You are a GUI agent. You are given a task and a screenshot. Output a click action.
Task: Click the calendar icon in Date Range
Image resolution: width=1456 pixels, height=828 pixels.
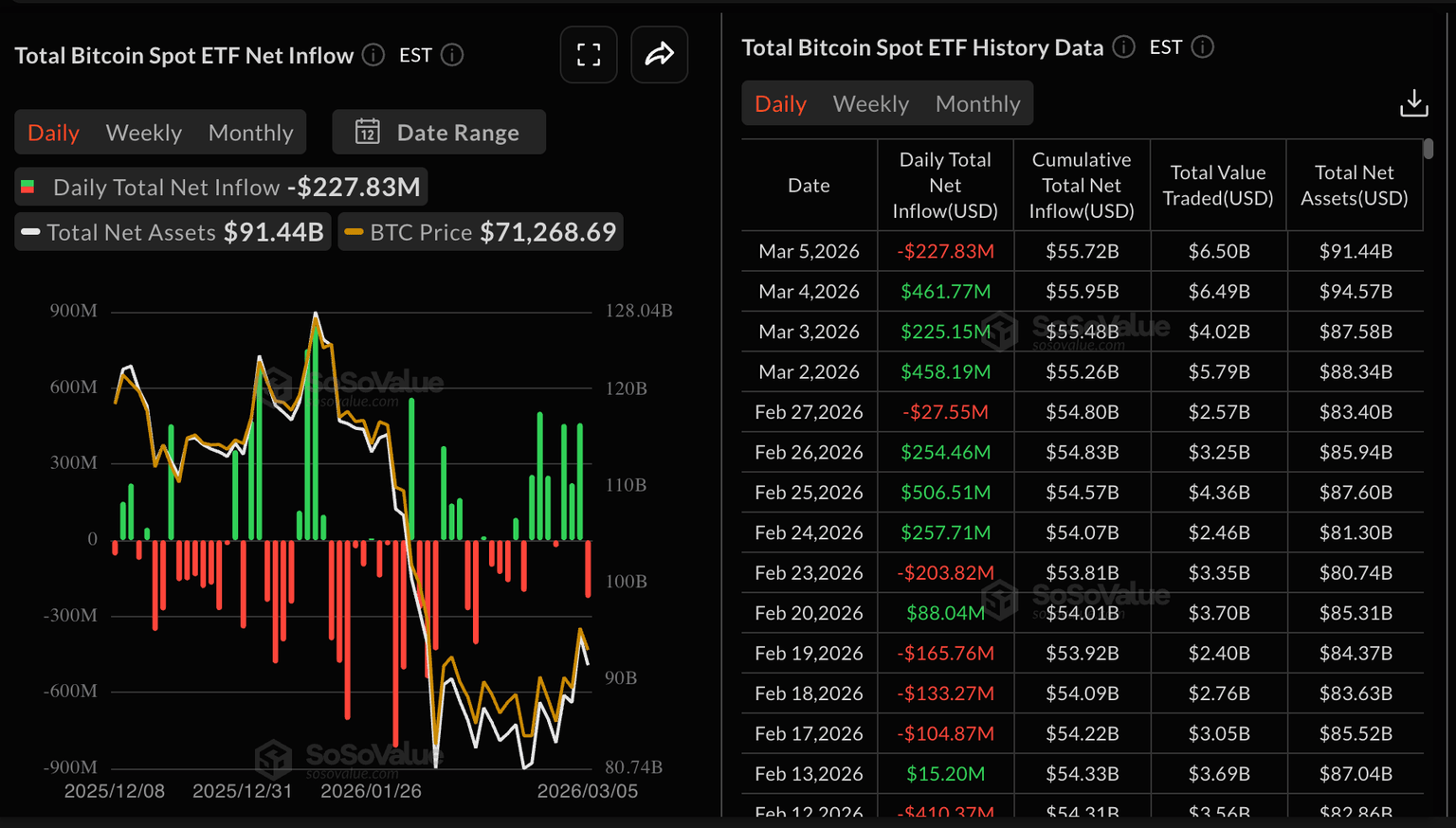[x=368, y=132]
